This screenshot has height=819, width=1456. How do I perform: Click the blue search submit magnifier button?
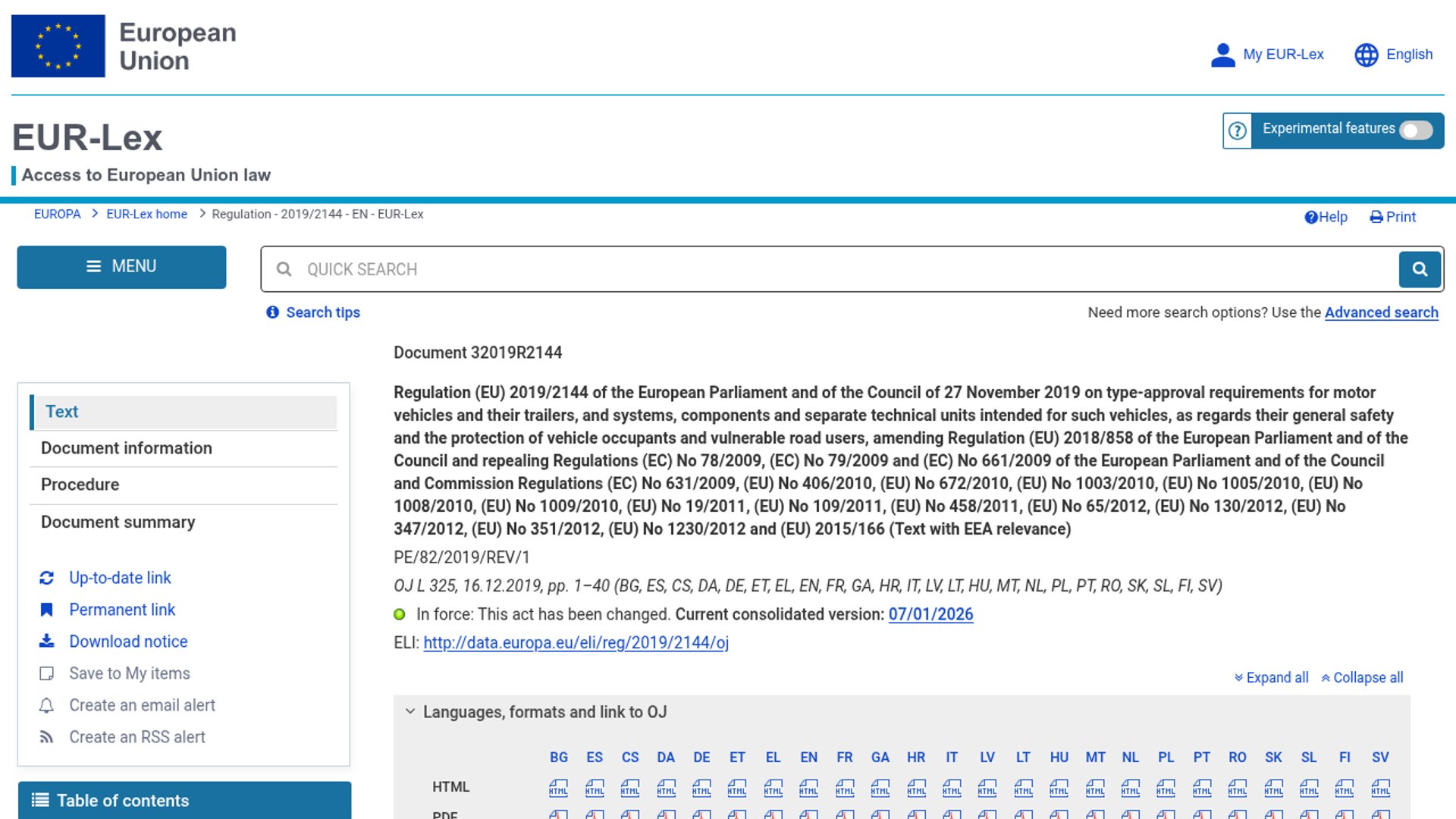(1420, 269)
